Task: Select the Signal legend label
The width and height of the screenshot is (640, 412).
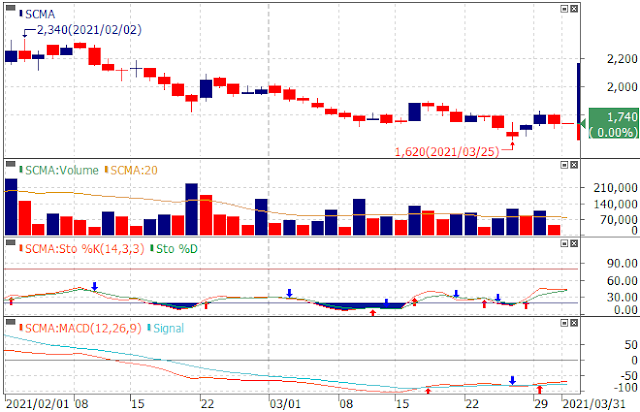Action: click(166, 328)
